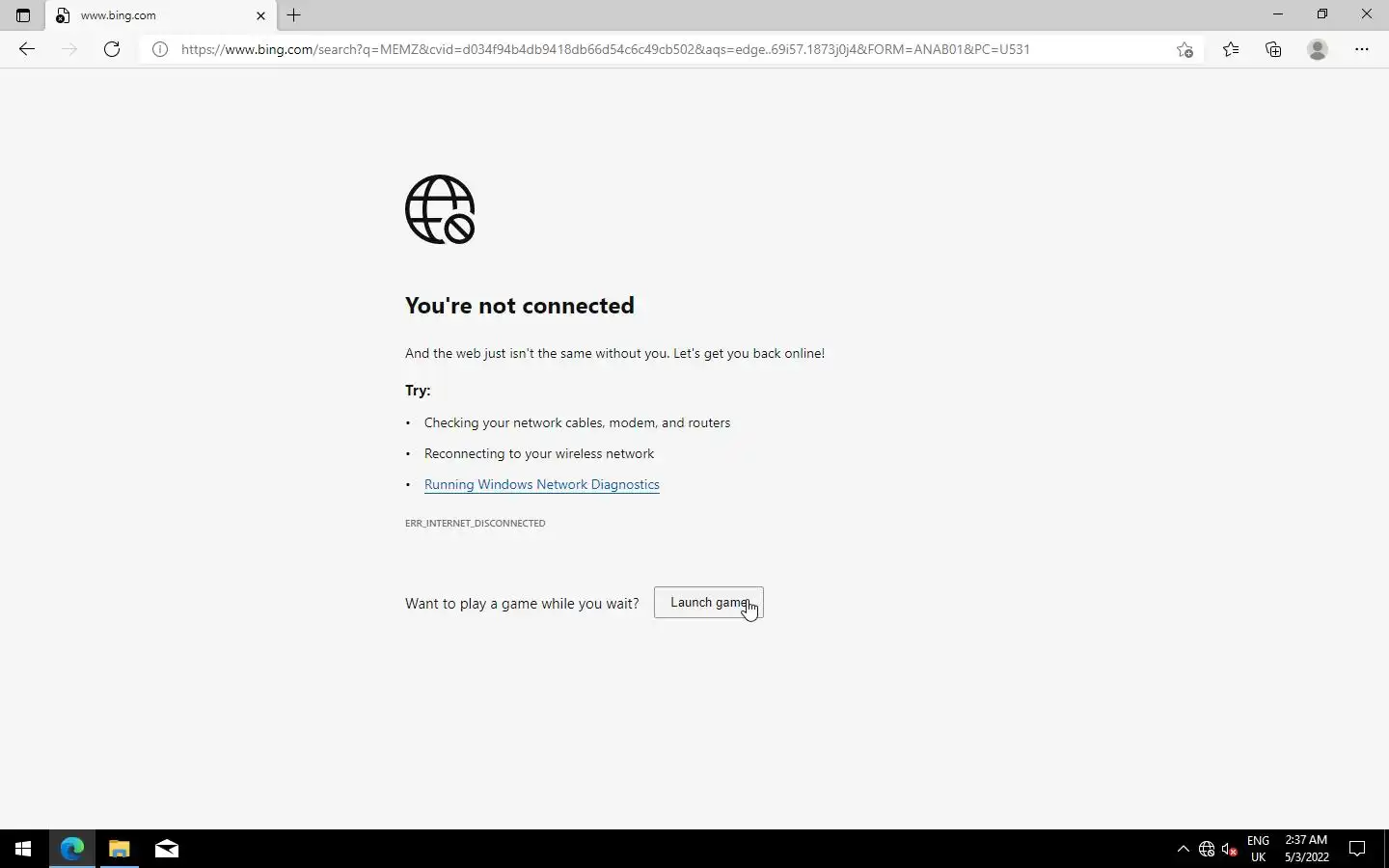
Task: Open the clock and date flyout
Action: pyautogui.click(x=1307, y=849)
